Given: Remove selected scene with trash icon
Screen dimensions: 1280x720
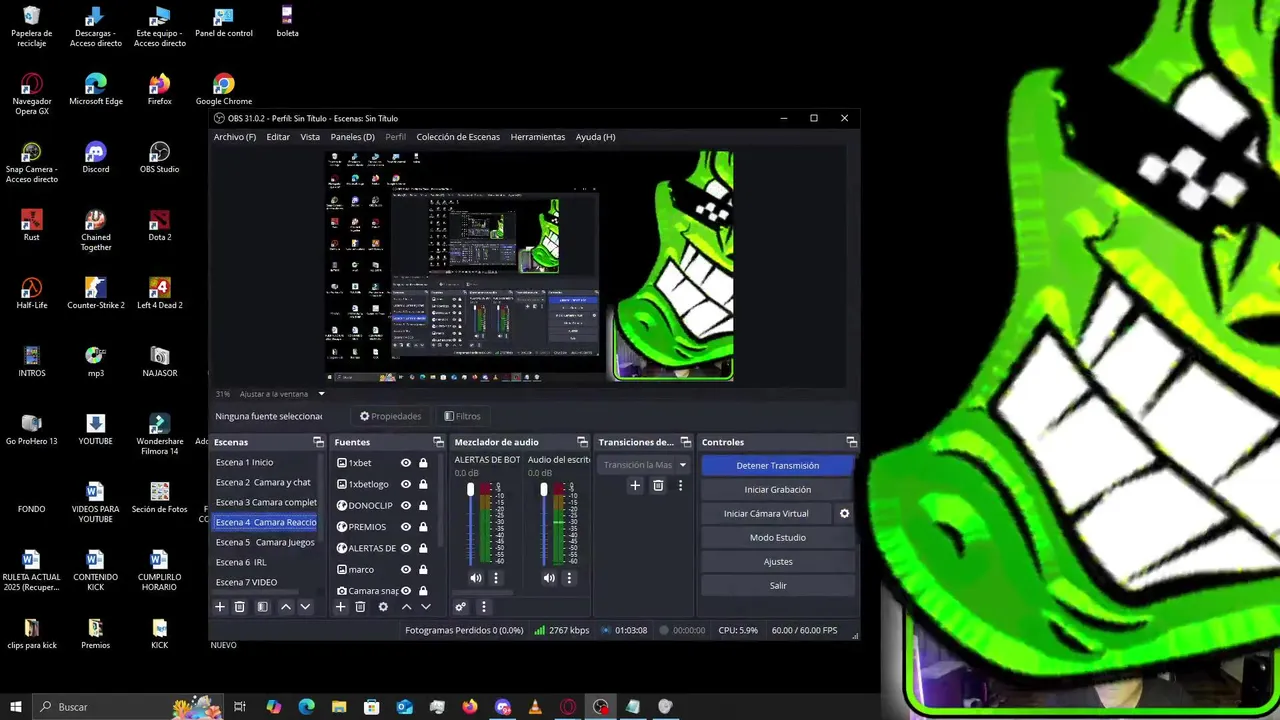Looking at the screenshot, I should pos(240,607).
